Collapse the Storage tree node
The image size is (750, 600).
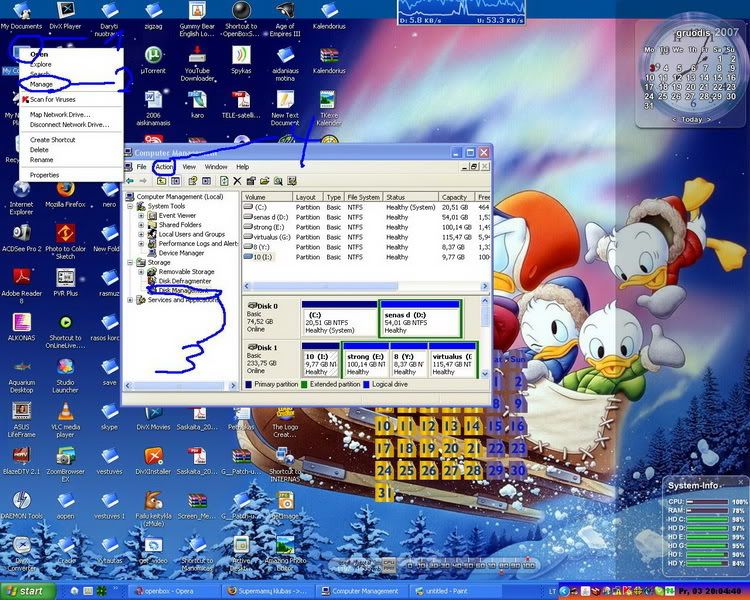(x=130, y=263)
